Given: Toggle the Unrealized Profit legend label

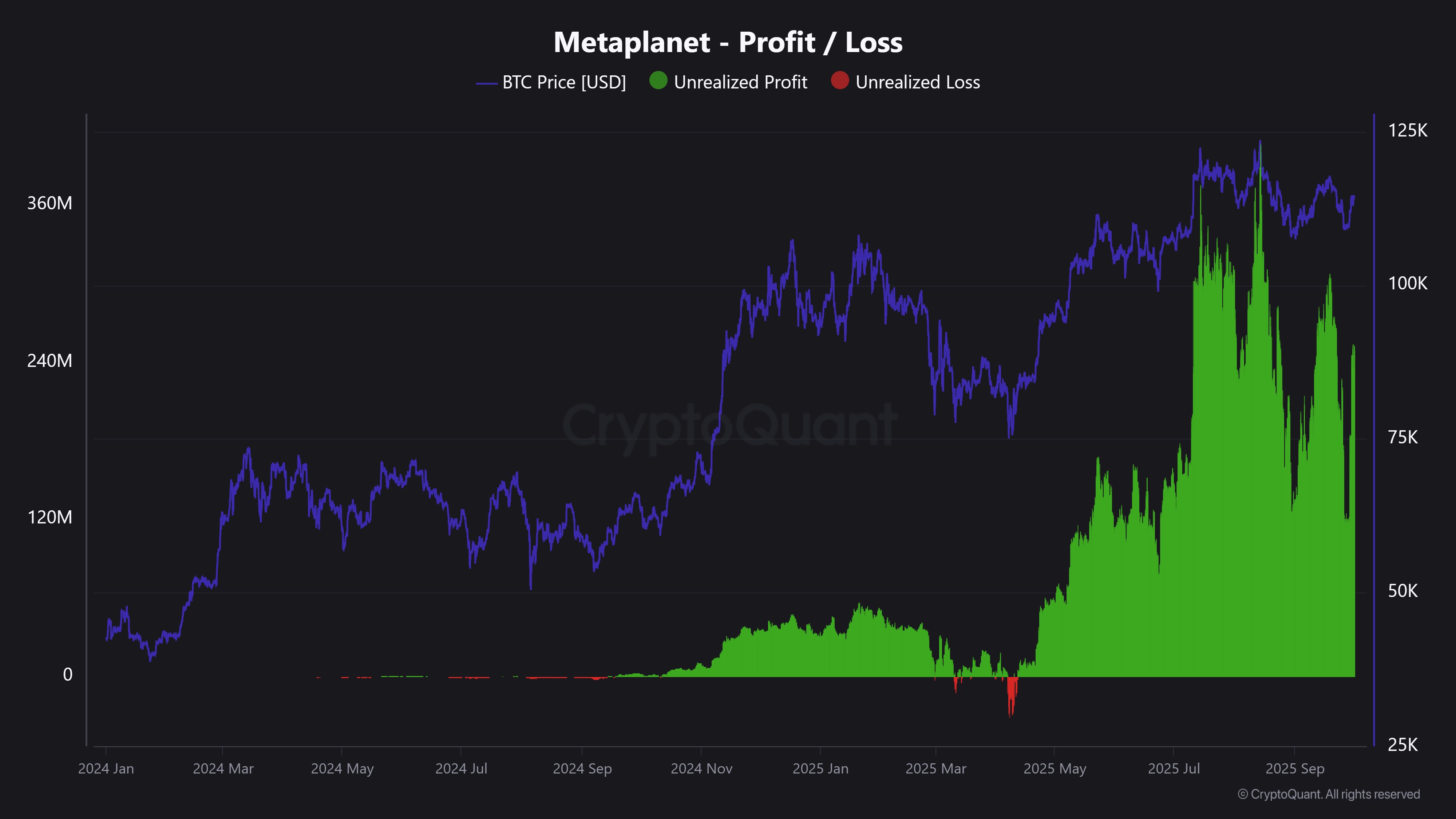Looking at the screenshot, I should pyautogui.click(x=740, y=83).
